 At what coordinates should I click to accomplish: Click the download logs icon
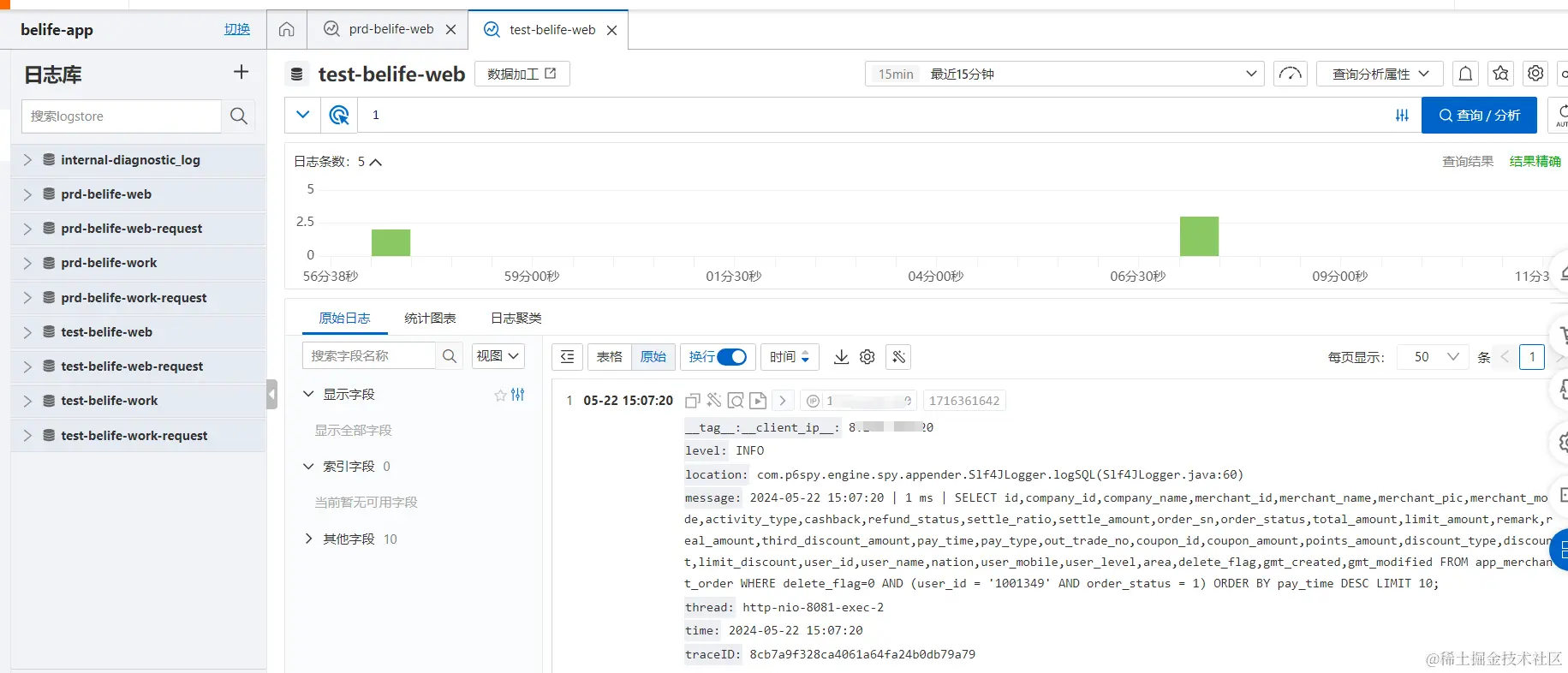pos(842,357)
